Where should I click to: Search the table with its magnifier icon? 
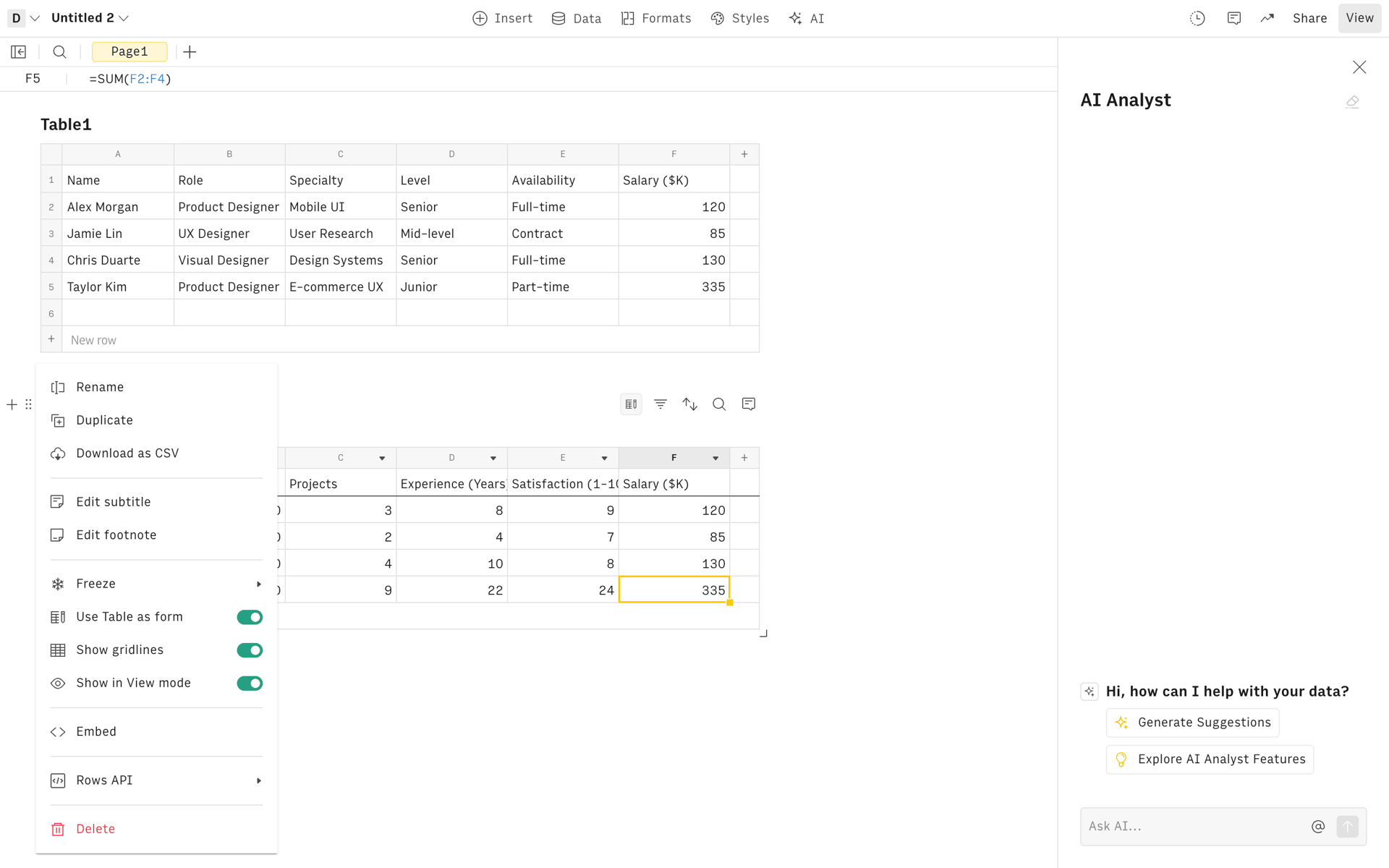click(719, 404)
